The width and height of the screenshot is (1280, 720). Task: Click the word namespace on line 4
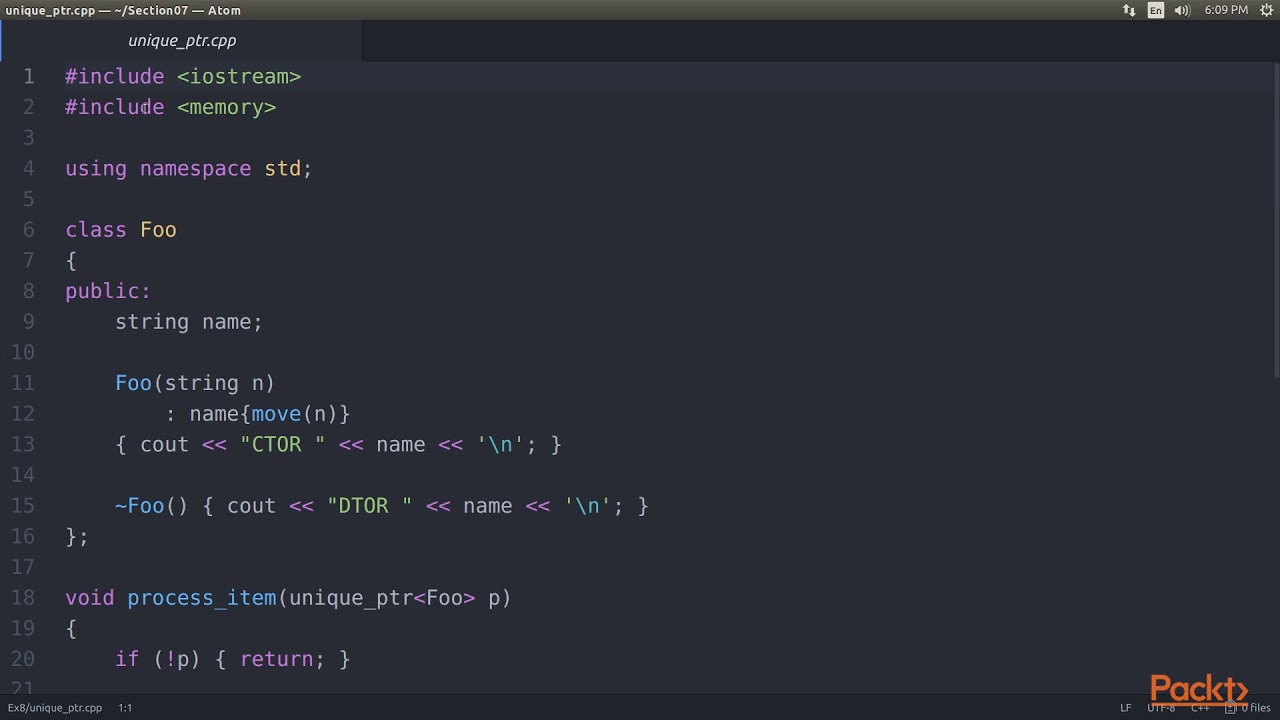[x=195, y=169]
